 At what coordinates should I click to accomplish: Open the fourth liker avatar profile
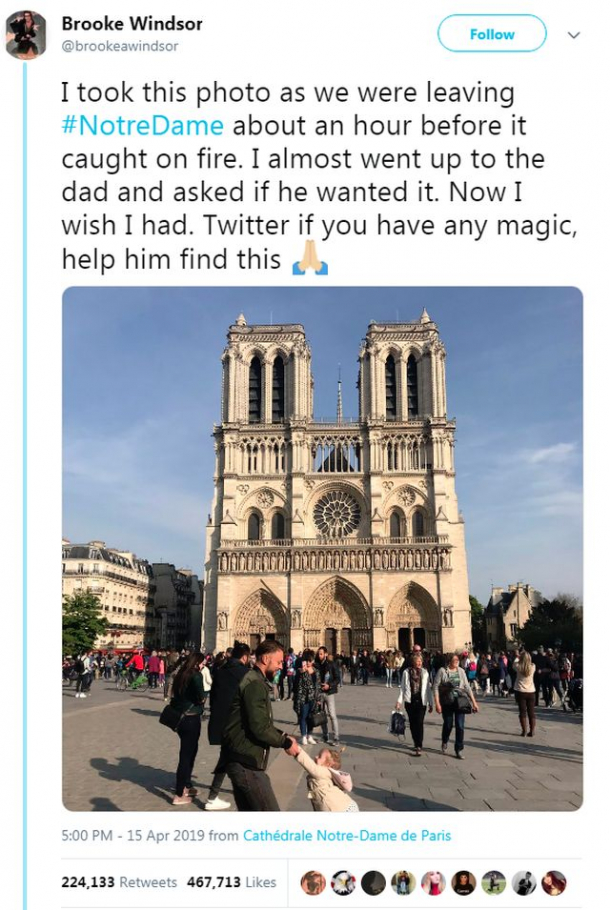coord(403,882)
